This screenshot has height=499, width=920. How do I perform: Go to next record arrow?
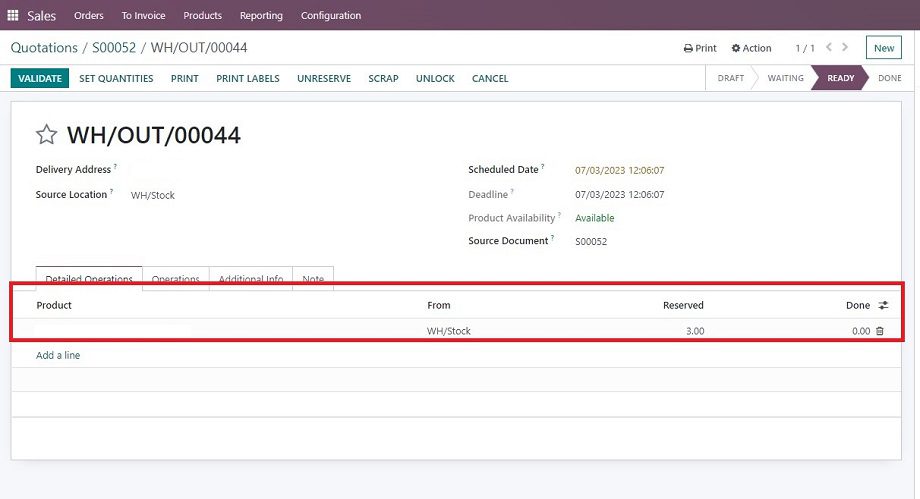click(846, 47)
